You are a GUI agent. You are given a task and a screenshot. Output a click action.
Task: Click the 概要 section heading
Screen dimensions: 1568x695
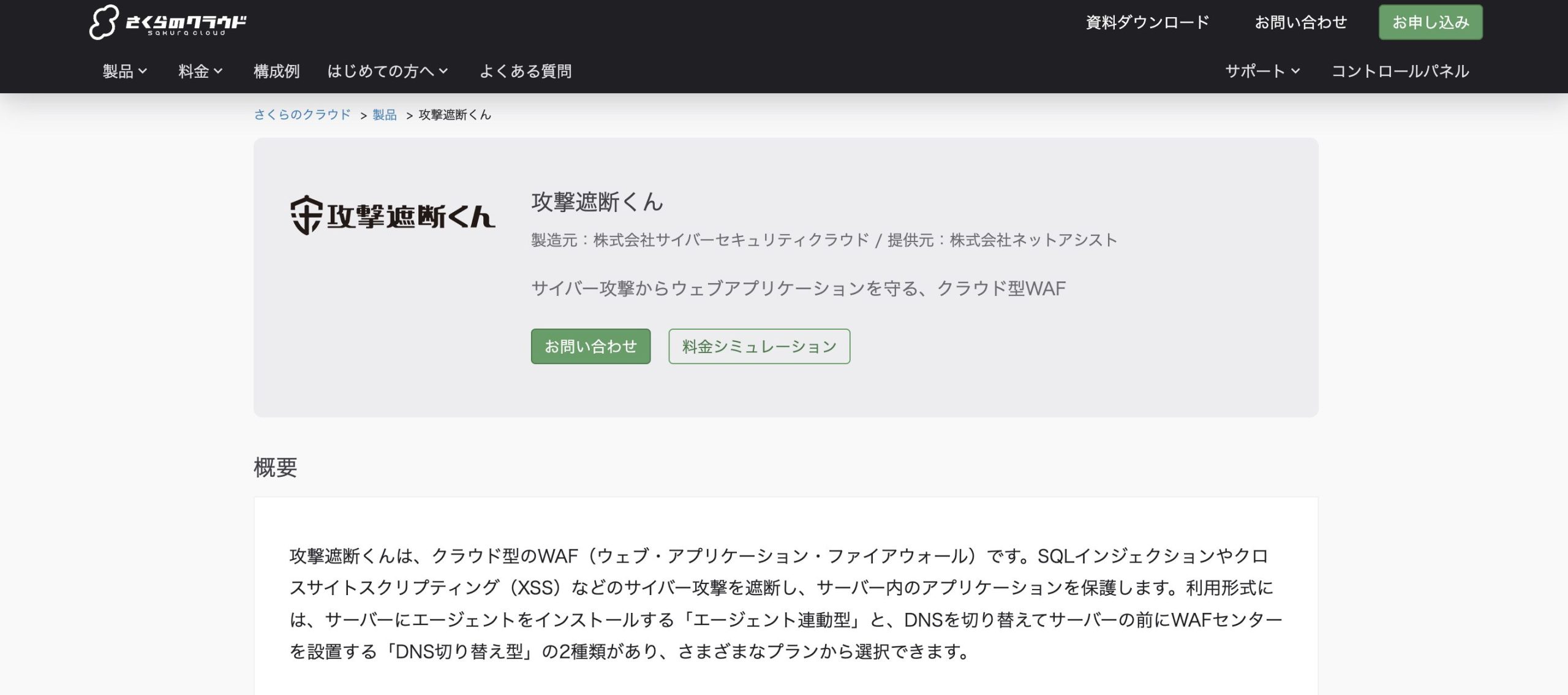(276, 468)
